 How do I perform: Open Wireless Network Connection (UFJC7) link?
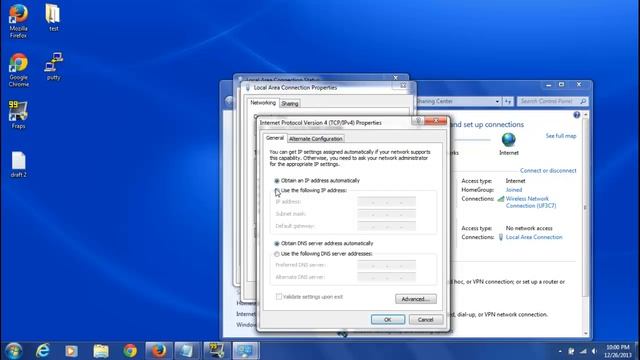coord(531,202)
